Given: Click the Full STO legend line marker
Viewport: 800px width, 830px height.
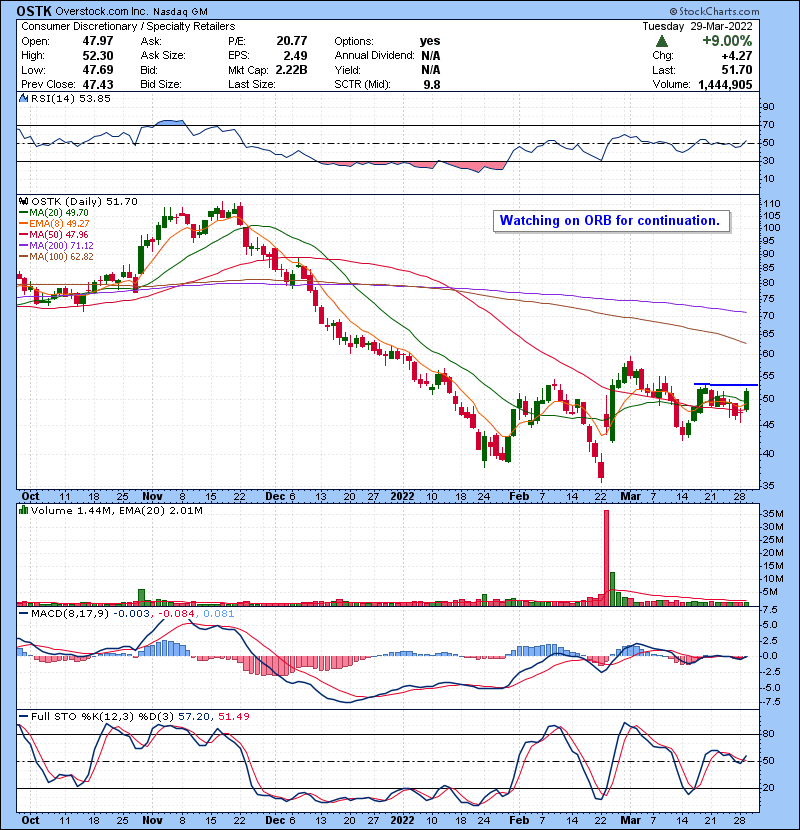Looking at the screenshot, I should 23,716.
